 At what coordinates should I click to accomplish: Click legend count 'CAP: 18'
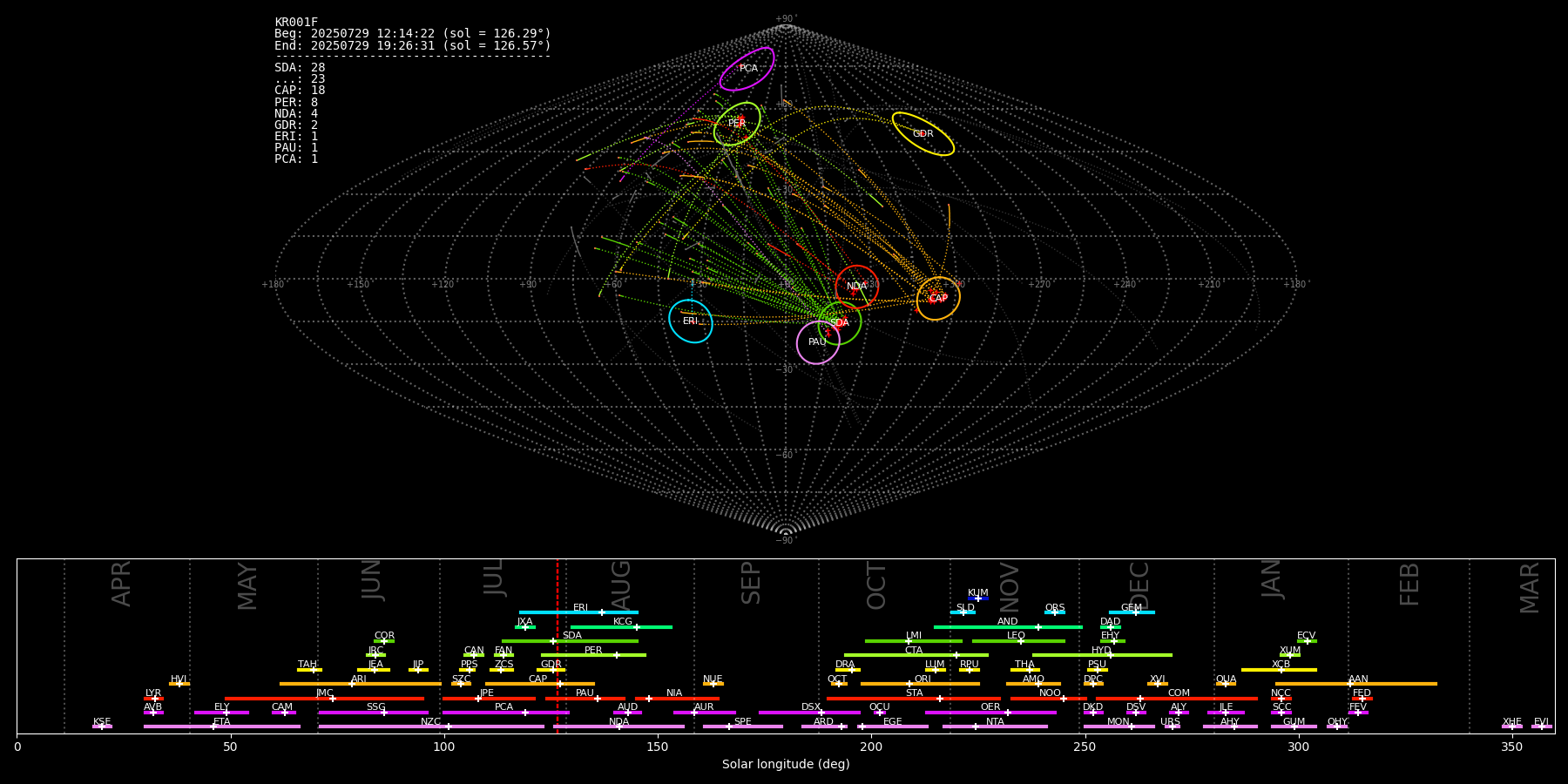click(x=300, y=91)
